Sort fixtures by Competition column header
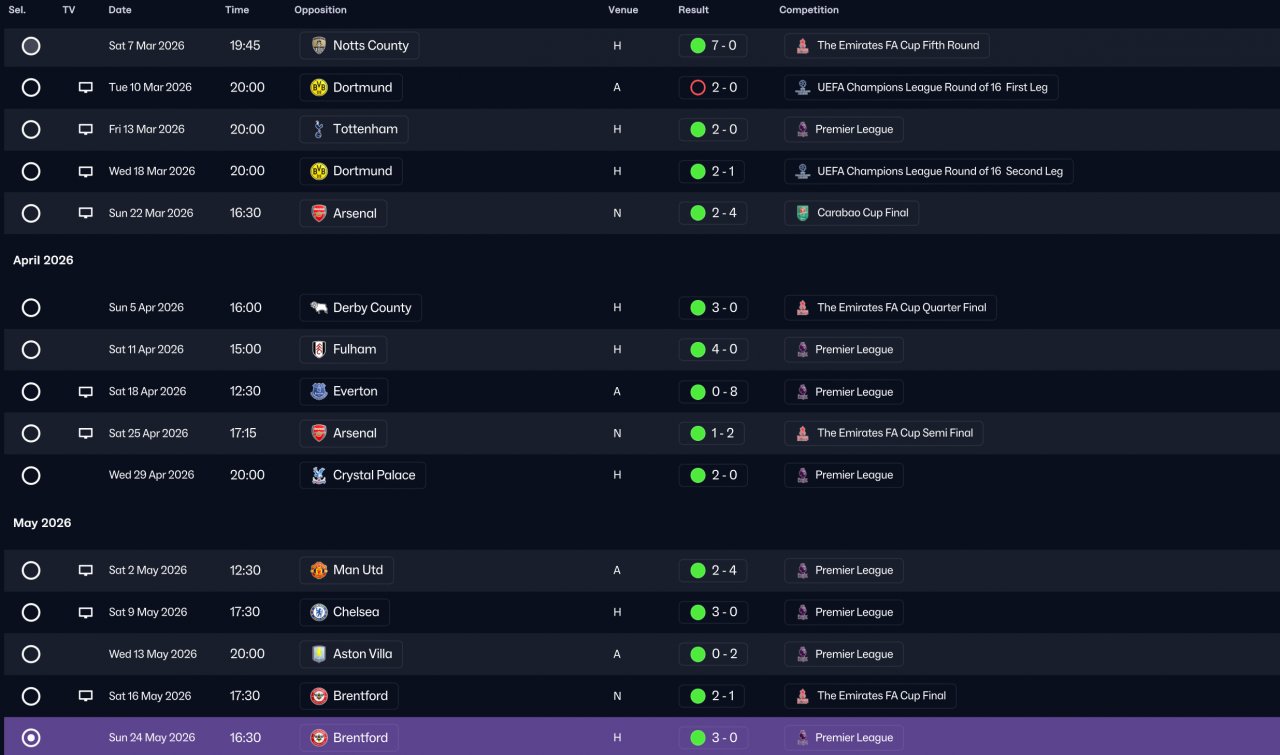1280x755 pixels. (x=809, y=10)
